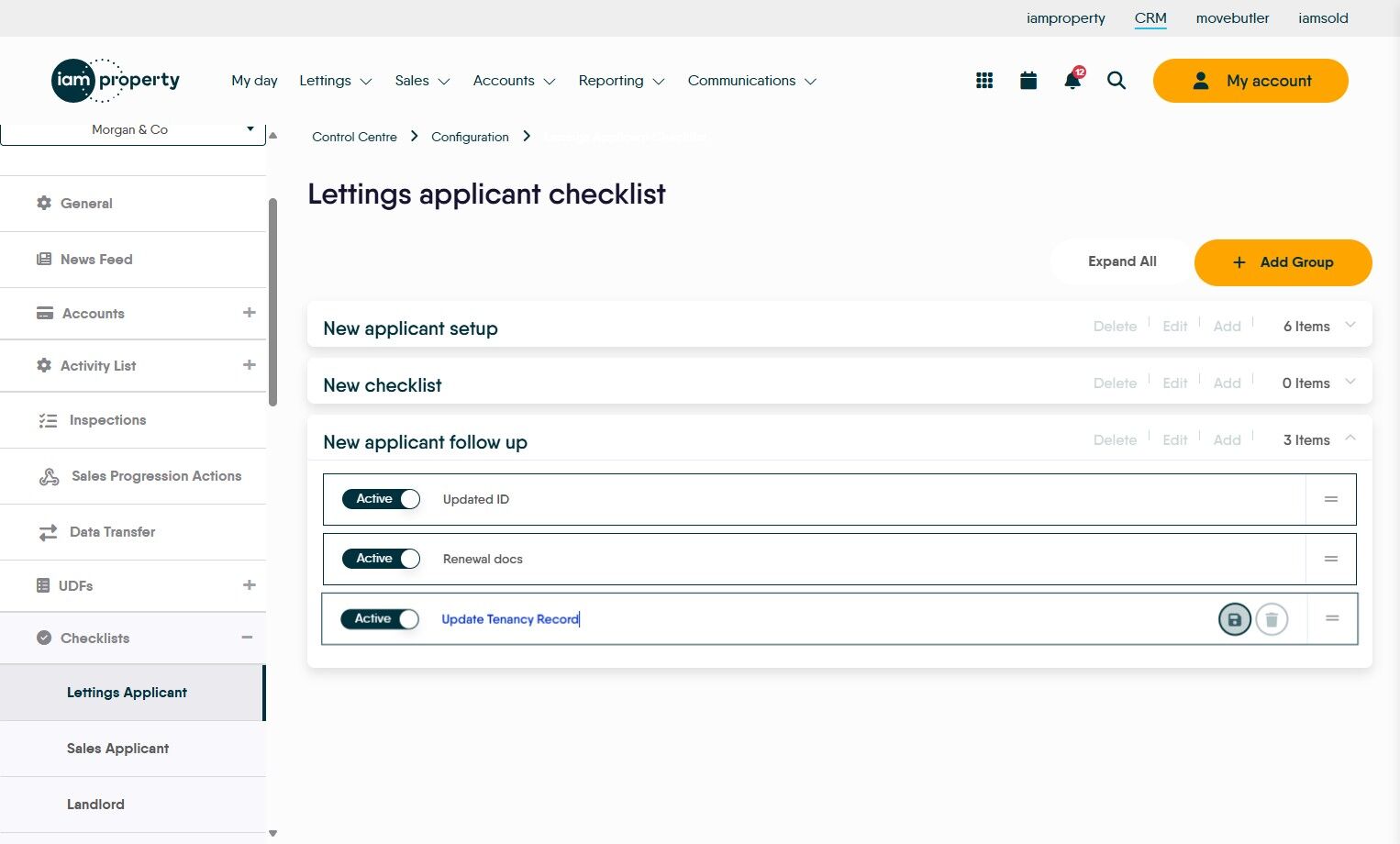Click drag handle for Updated ID row
The width and height of the screenshot is (1400, 844).
[x=1331, y=499]
